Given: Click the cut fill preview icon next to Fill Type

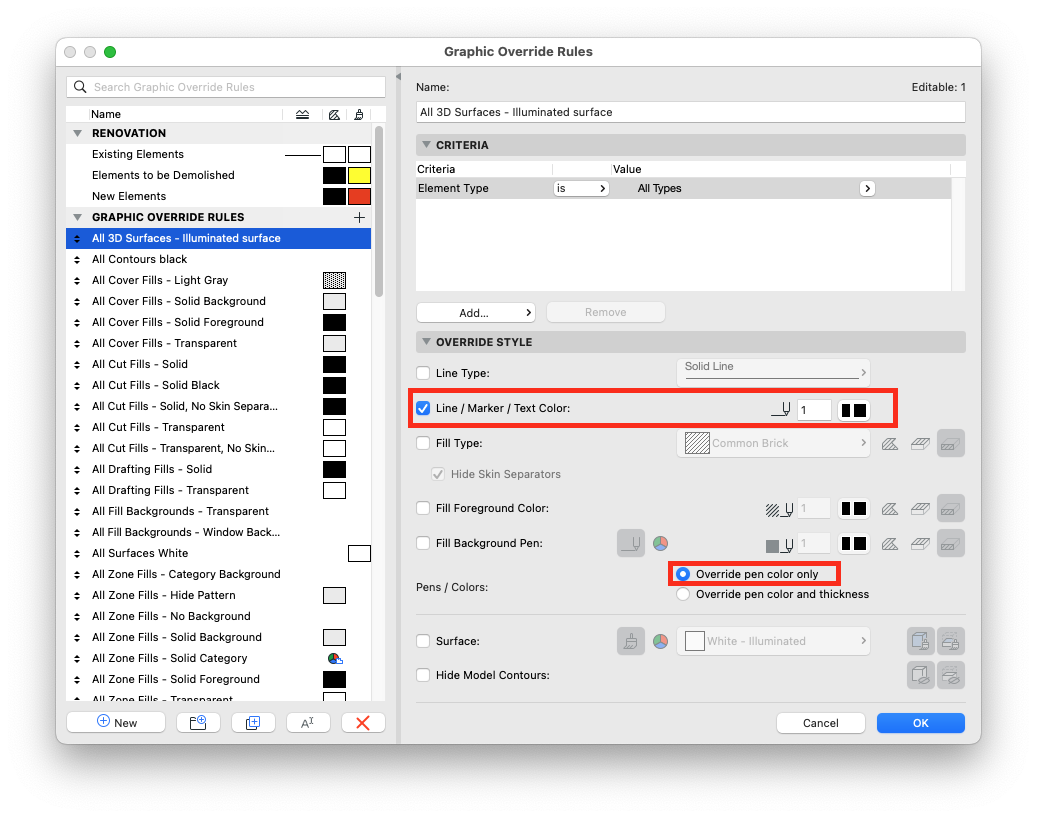Looking at the screenshot, I should tap(890, 443).
